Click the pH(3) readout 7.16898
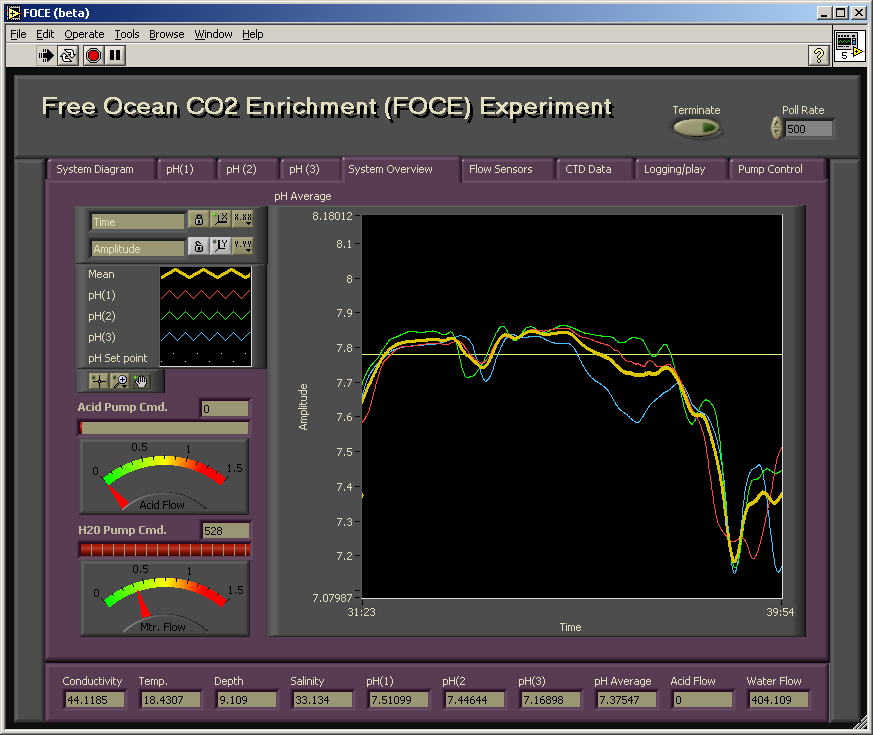 pyautogui.click(x=550, y=700)
